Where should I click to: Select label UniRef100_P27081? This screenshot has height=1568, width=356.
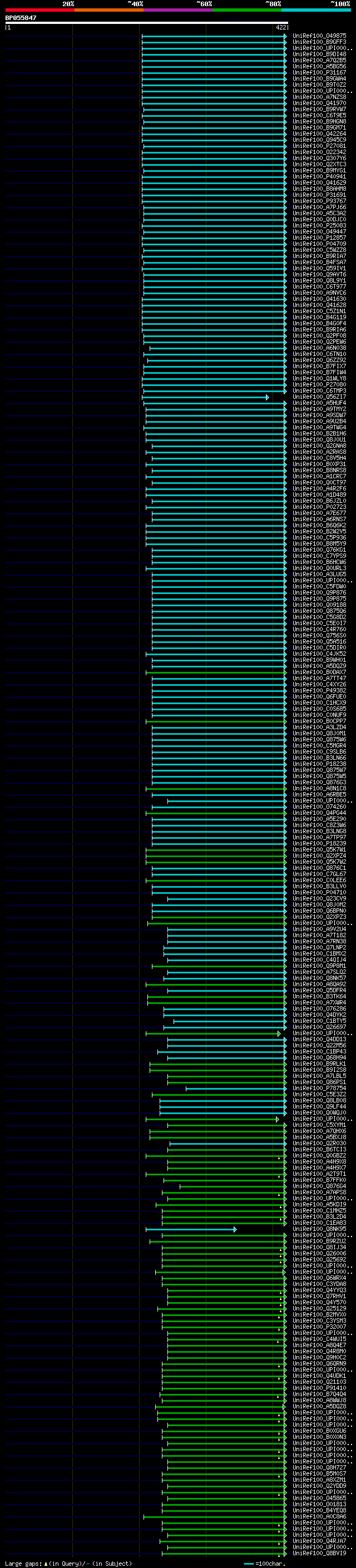[319, 146]
